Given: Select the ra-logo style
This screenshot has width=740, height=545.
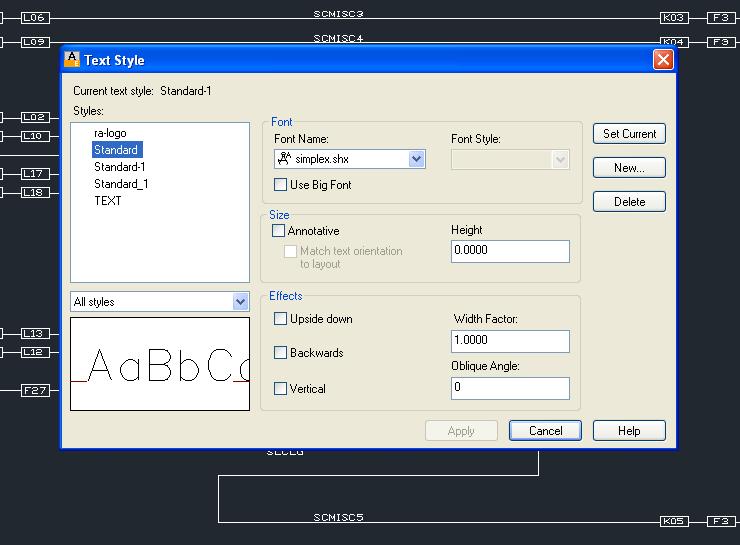Looking at the screenshot, I should point(110,133).
